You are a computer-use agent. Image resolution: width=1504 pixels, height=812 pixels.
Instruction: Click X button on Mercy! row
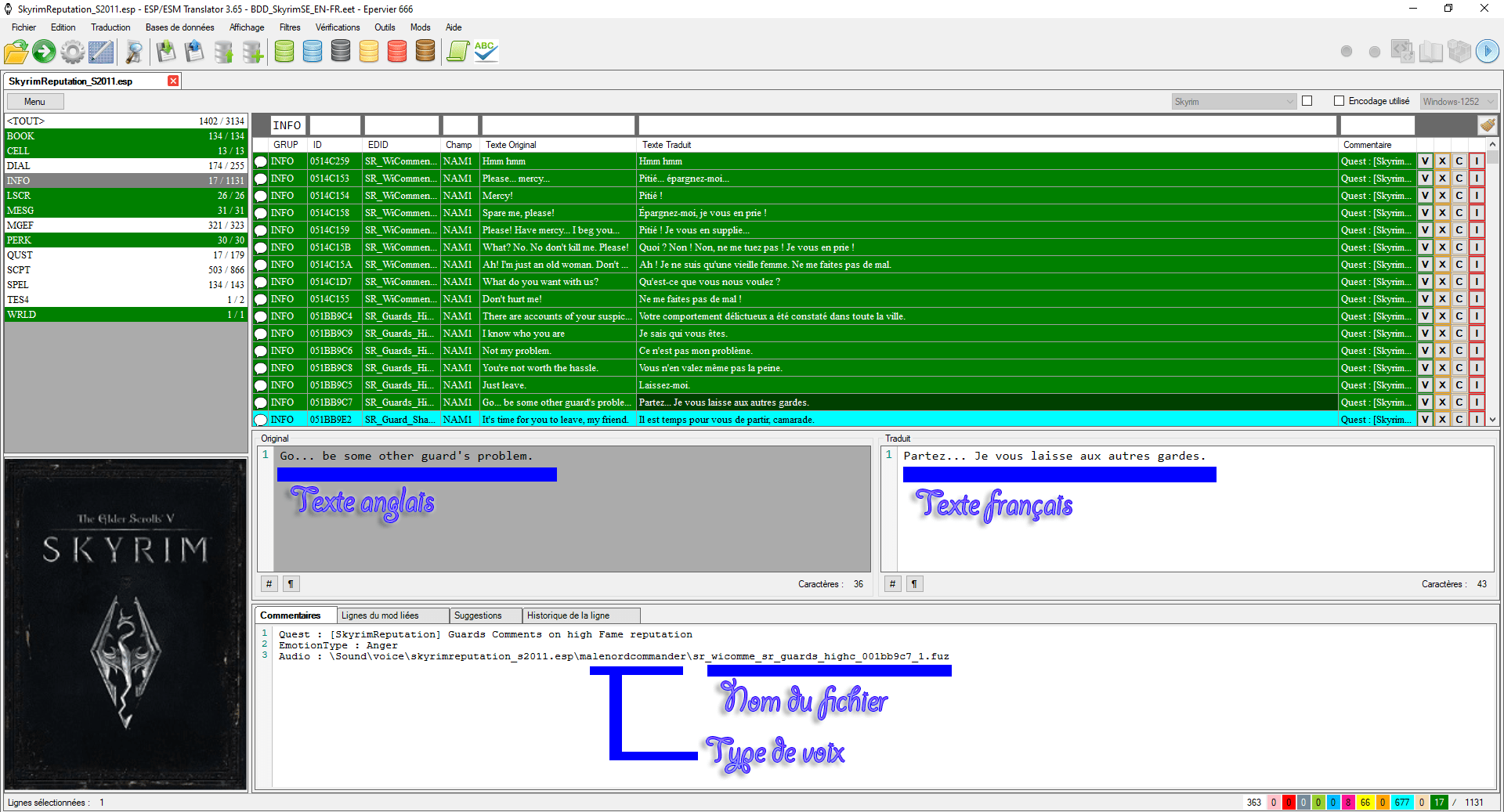point(1442,196)
